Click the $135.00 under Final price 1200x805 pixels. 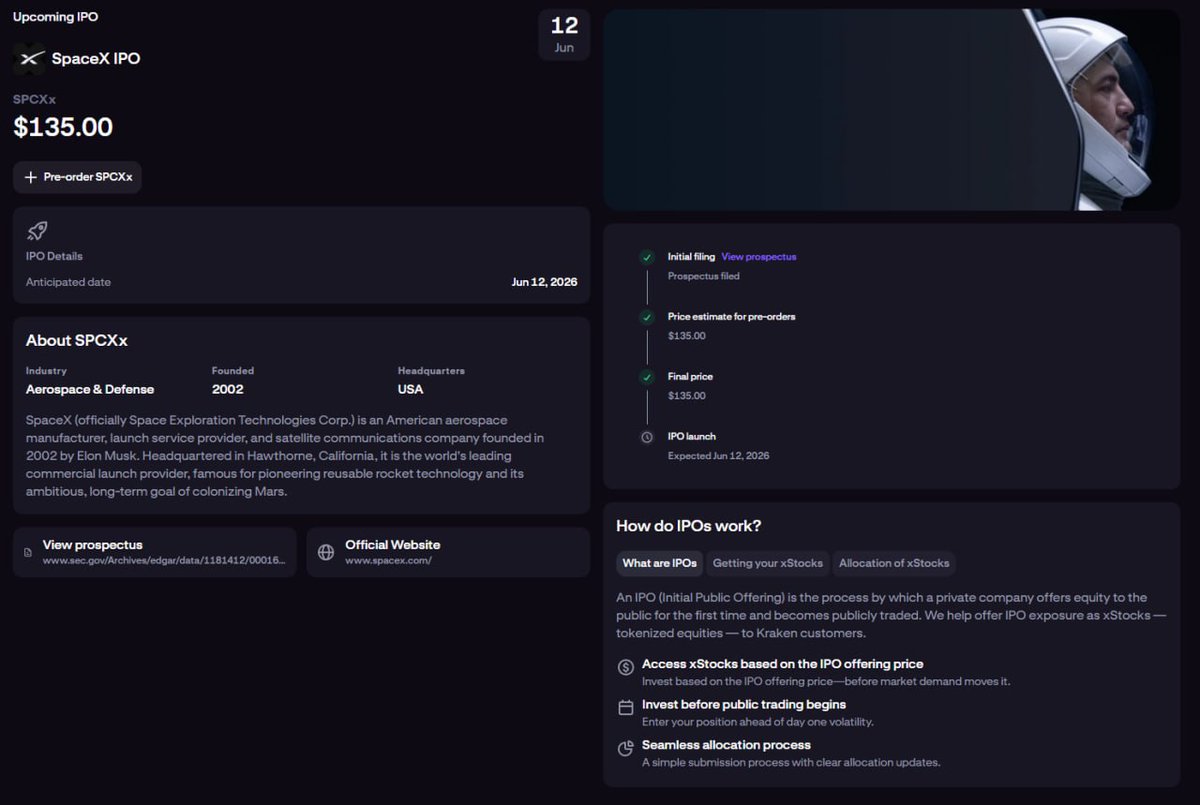(x=687, y=396)
